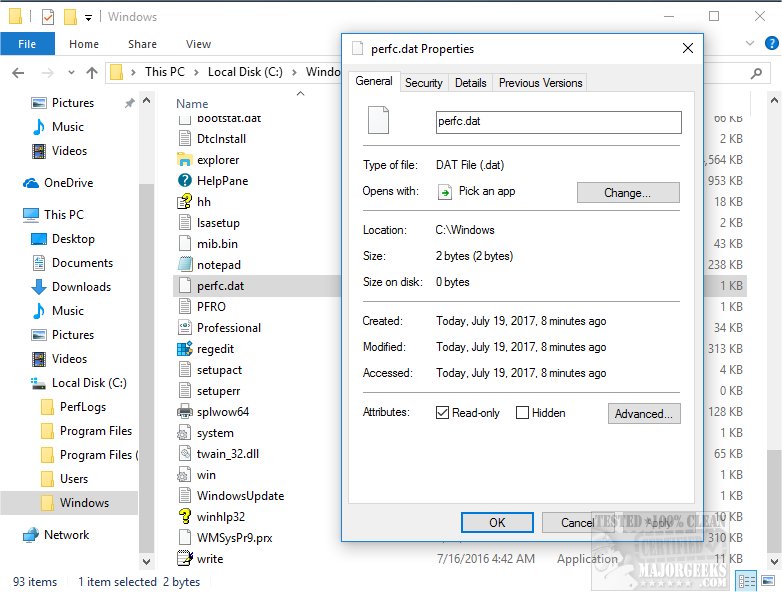Switch to the Security tab

click(423, 83)
